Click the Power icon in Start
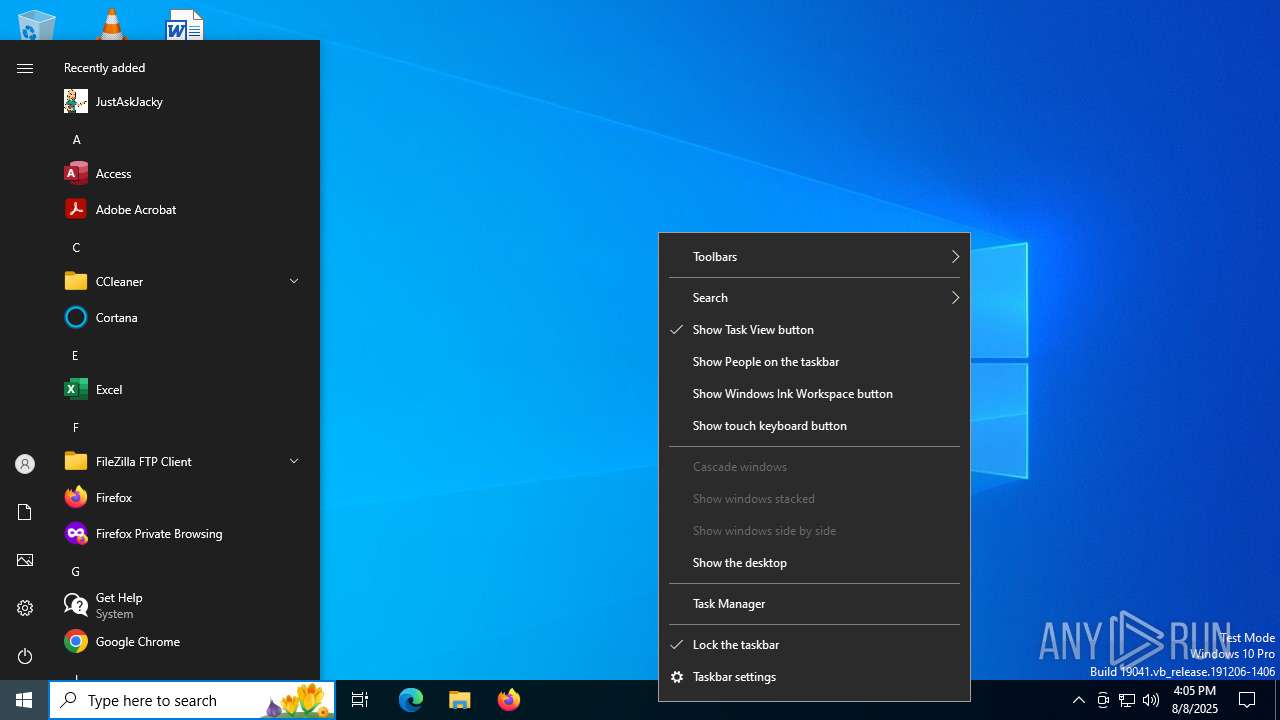 coord(25,656)
